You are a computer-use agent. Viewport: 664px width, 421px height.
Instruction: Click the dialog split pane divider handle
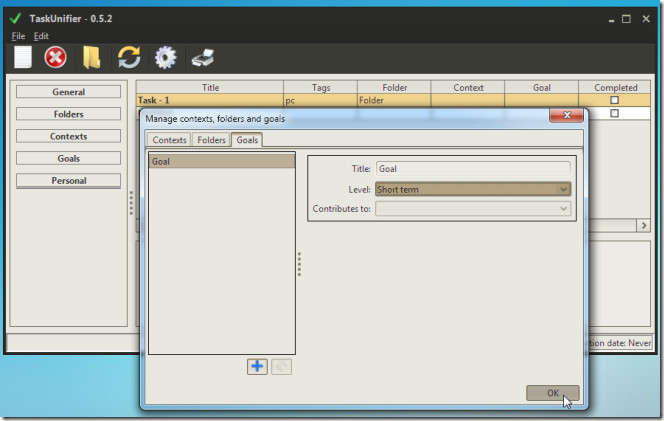click(299, 264)
